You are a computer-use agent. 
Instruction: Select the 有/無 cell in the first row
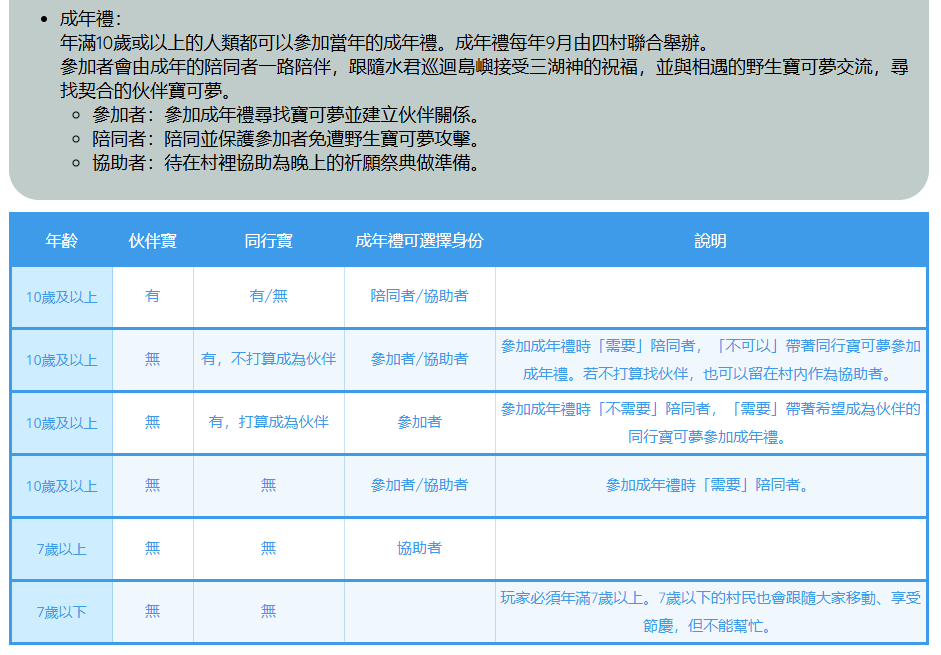pyautogui.click(x=268, y=296)
